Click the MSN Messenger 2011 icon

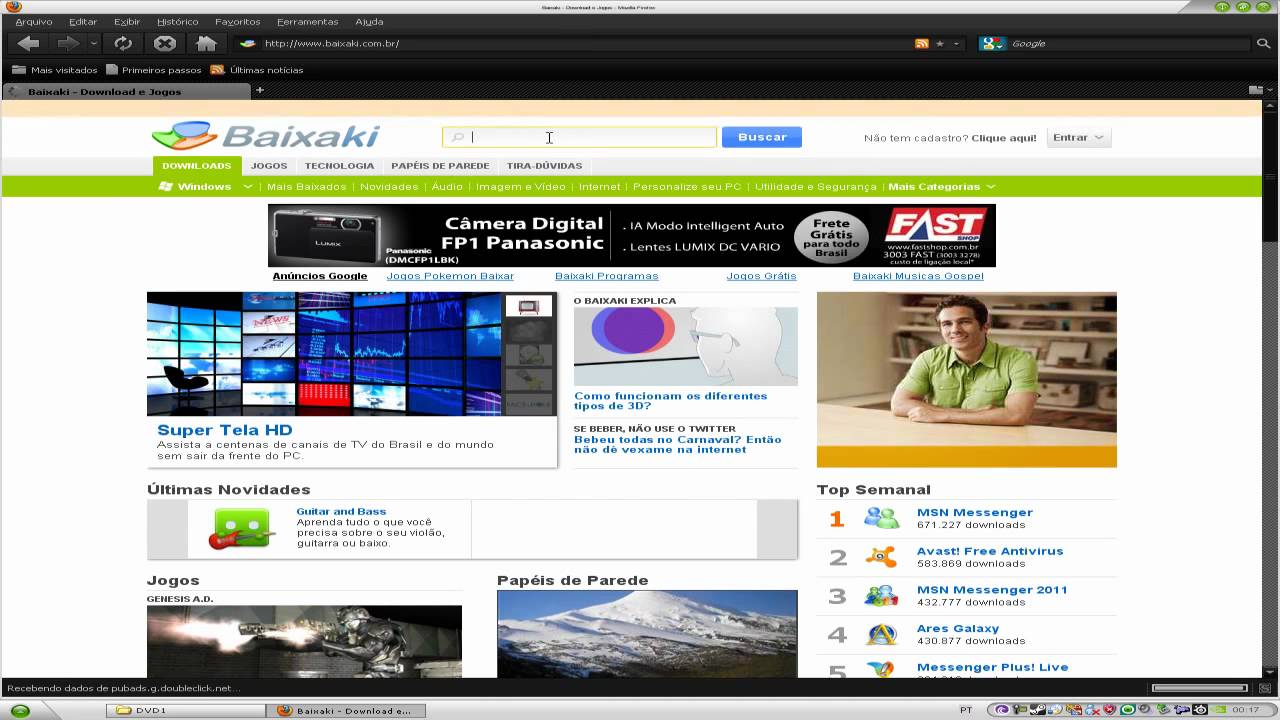[x=881, y=596]
